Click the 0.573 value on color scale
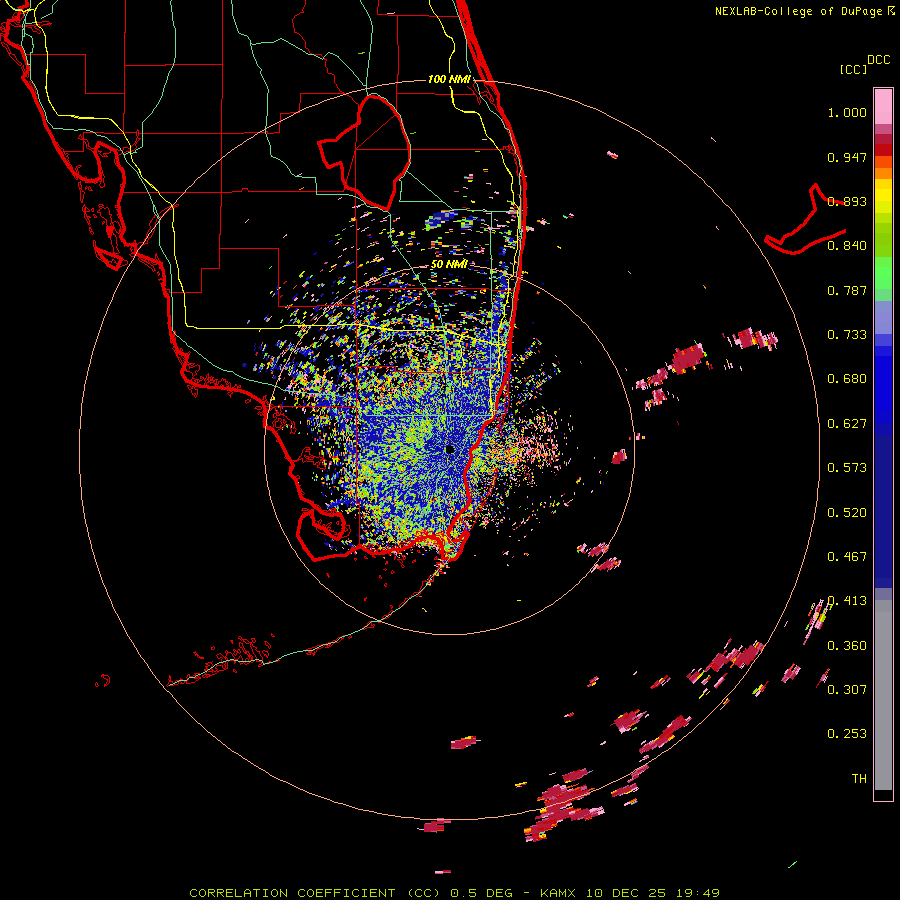Screen dimensions: 900x900 (847, 468)
